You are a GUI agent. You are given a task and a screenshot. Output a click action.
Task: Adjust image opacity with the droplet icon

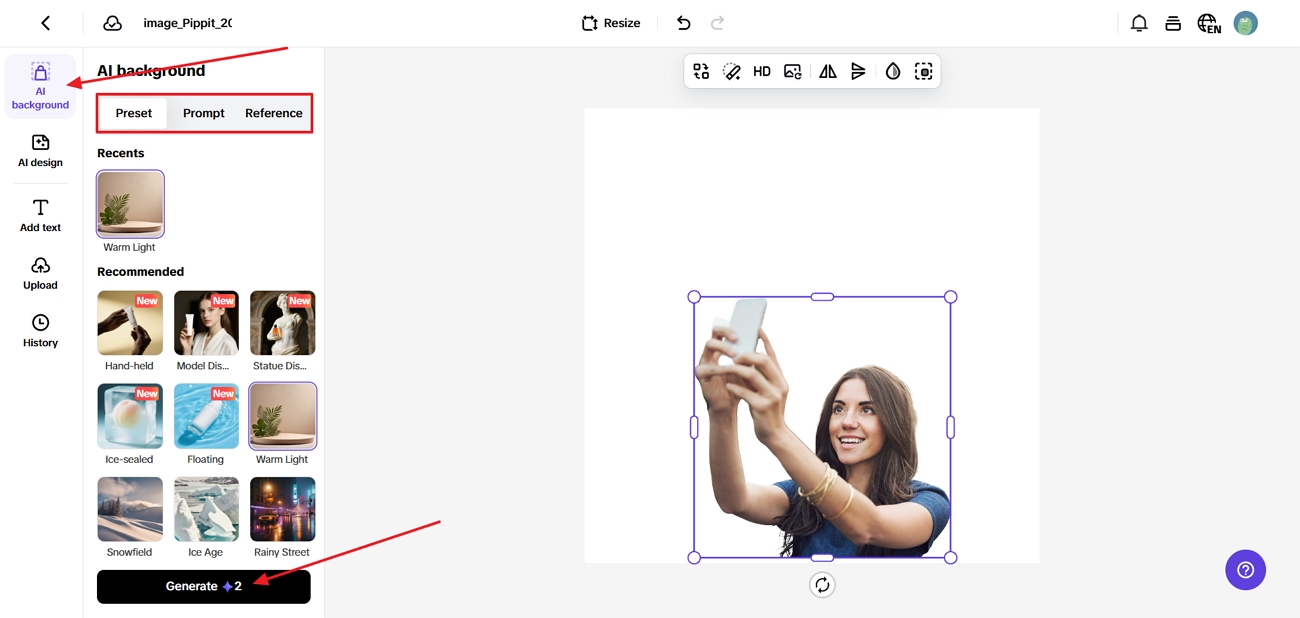pos(892,71)
